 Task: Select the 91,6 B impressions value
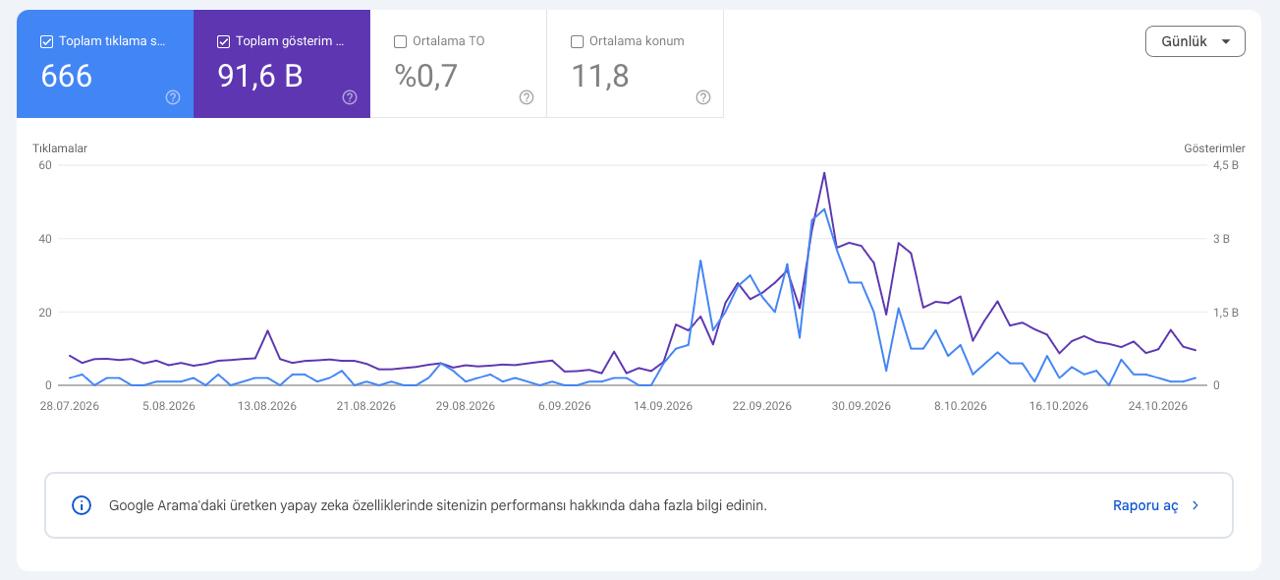pyautogui.click(x=260, y=76)
